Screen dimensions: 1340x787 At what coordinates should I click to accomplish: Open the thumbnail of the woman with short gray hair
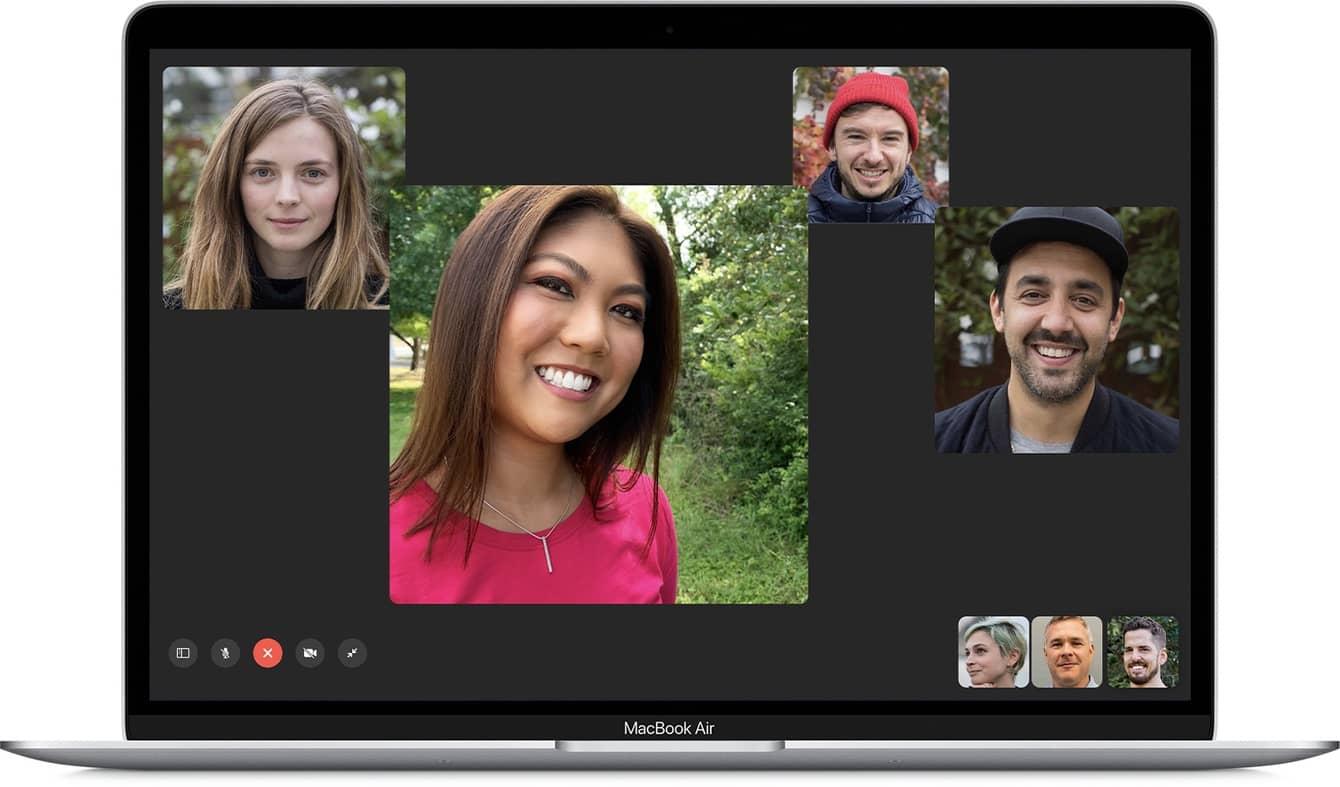tap(993, 652)
